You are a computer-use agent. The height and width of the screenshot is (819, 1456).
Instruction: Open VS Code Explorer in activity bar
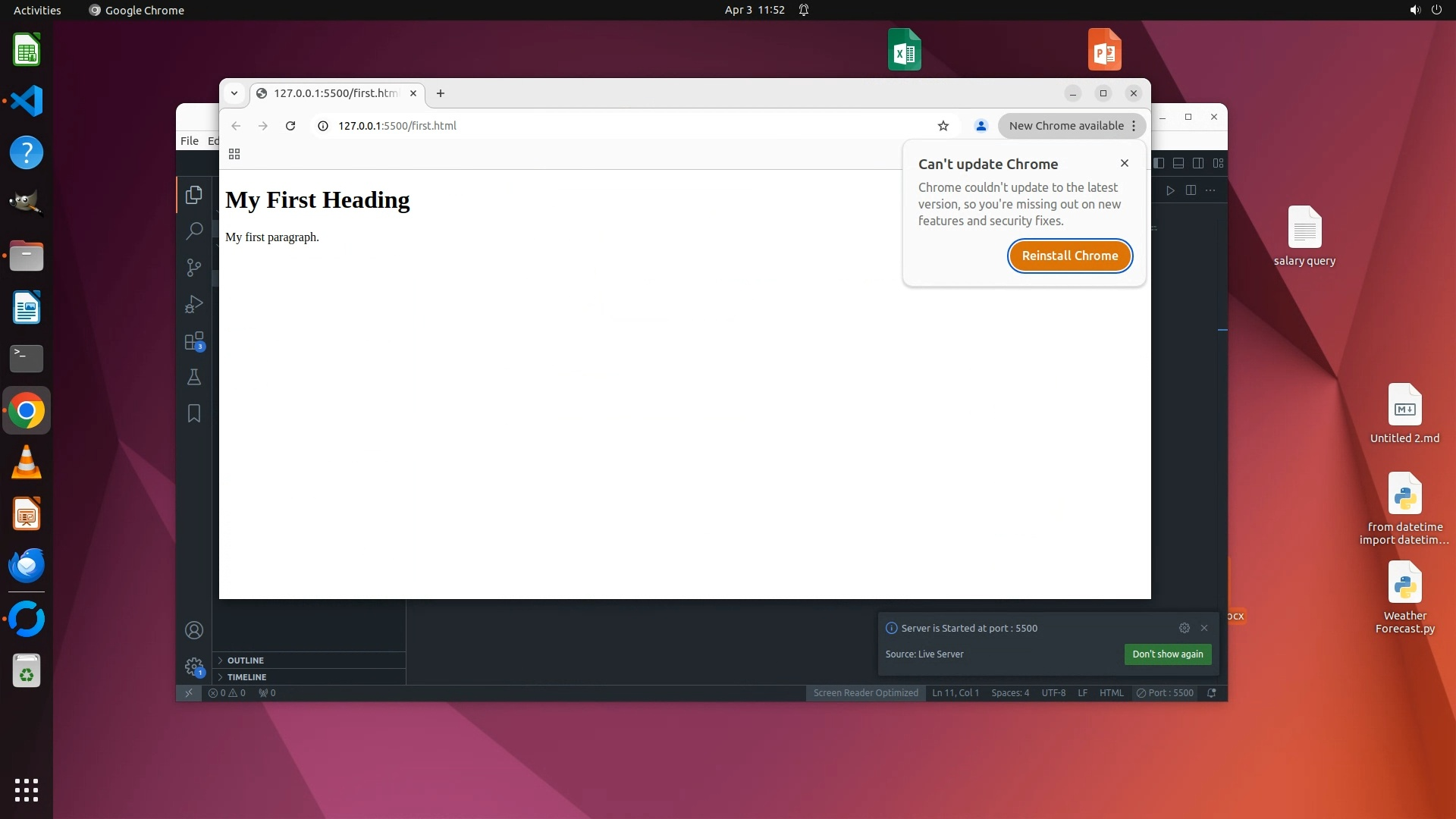pos(194,195)
